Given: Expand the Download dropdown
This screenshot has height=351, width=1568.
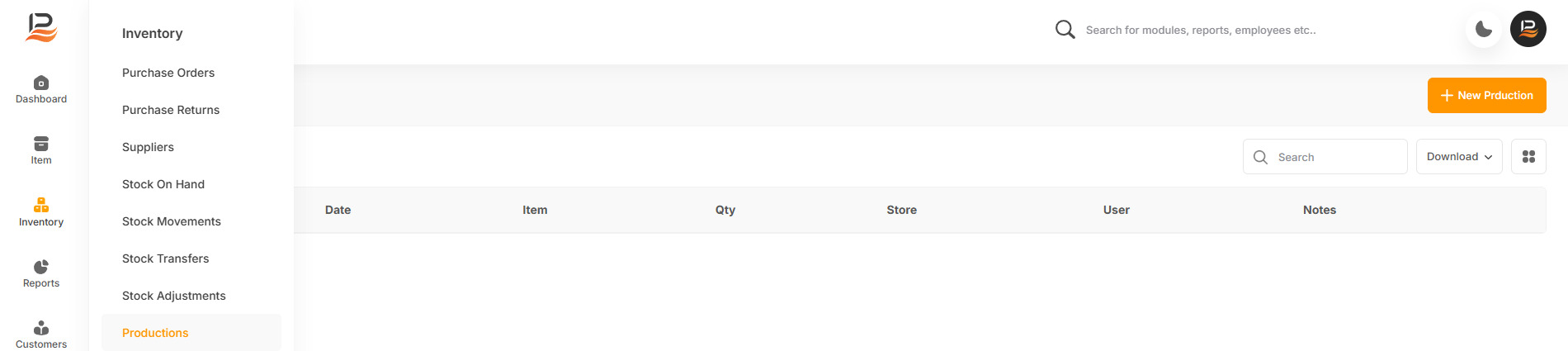Looking at the screenshot, I should coord(1459,157).
